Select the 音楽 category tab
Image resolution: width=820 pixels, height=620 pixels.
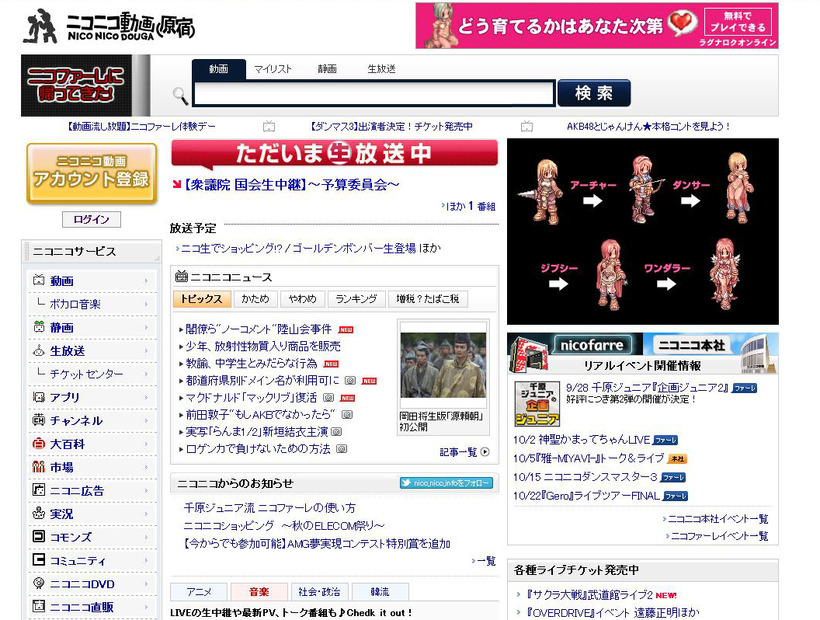coord(259,592)
